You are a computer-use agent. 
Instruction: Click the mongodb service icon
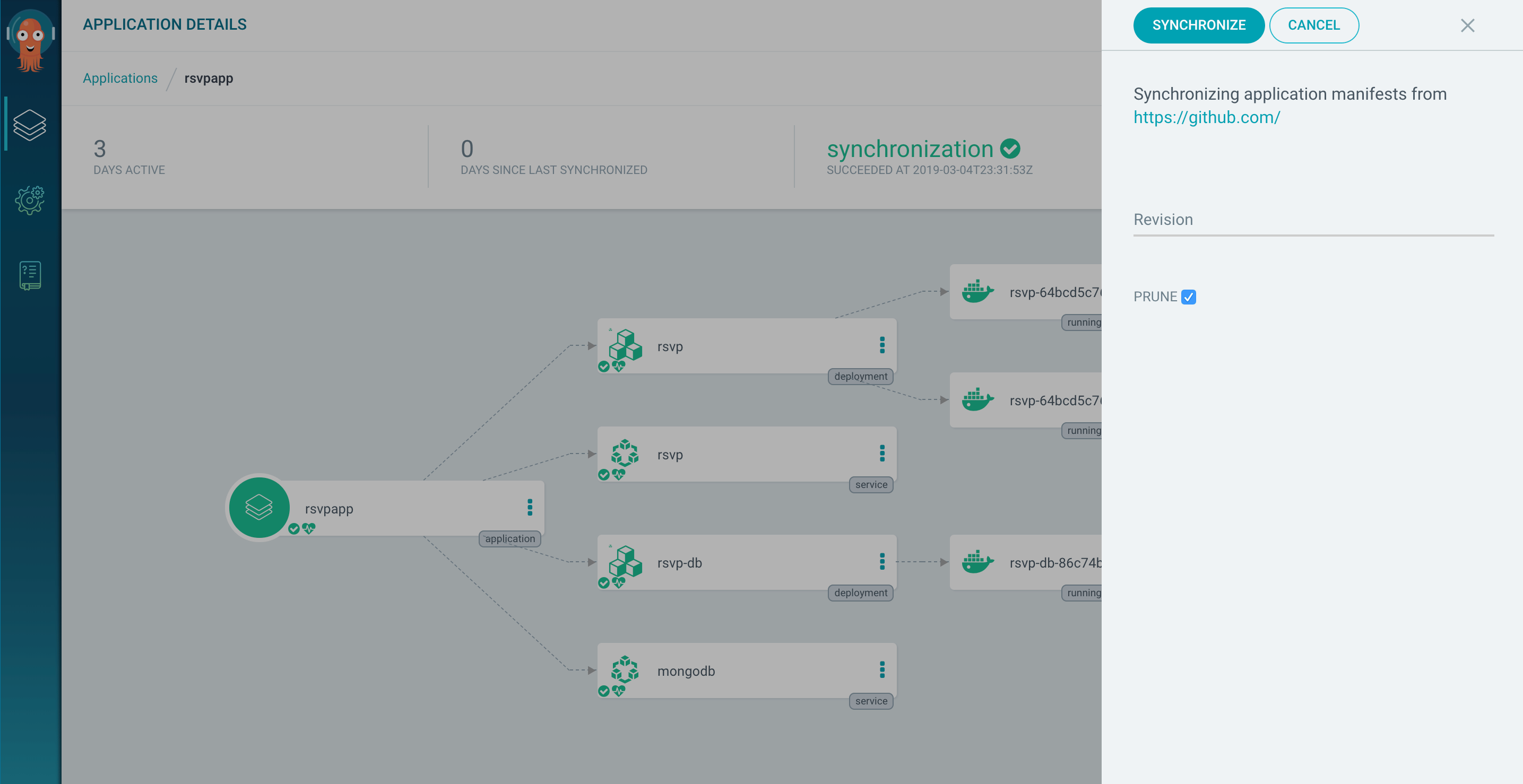coord(625,670)
